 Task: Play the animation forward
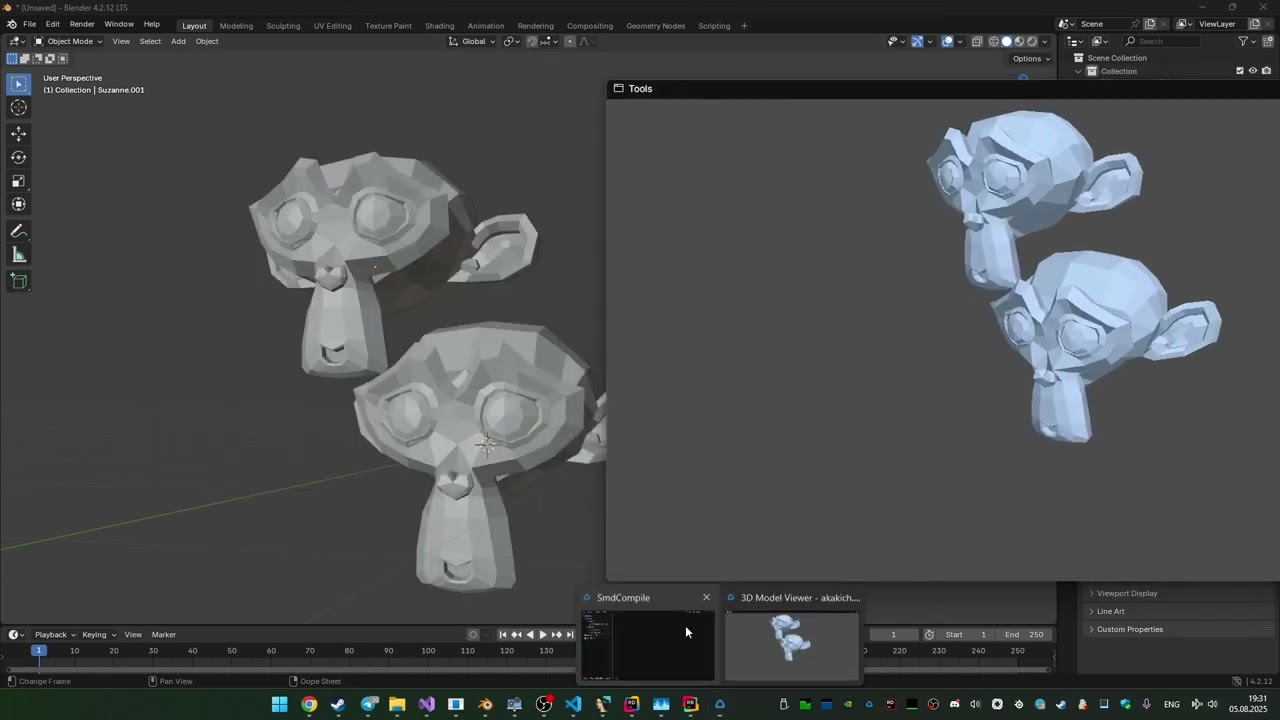pyautogui.click(x=543, y=634)
